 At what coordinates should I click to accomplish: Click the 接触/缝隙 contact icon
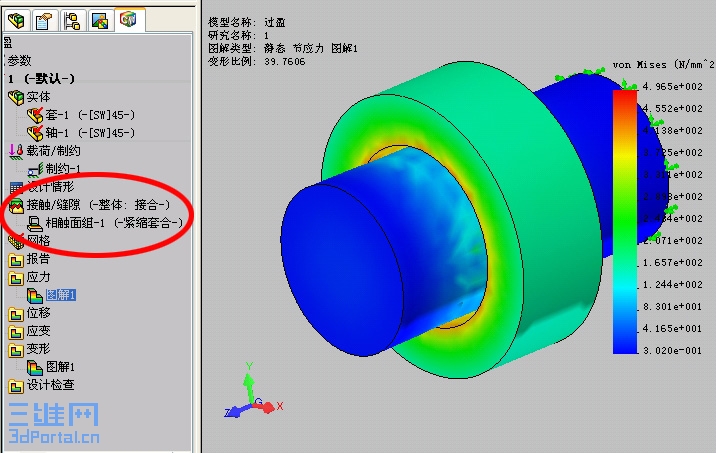(16, 205)
